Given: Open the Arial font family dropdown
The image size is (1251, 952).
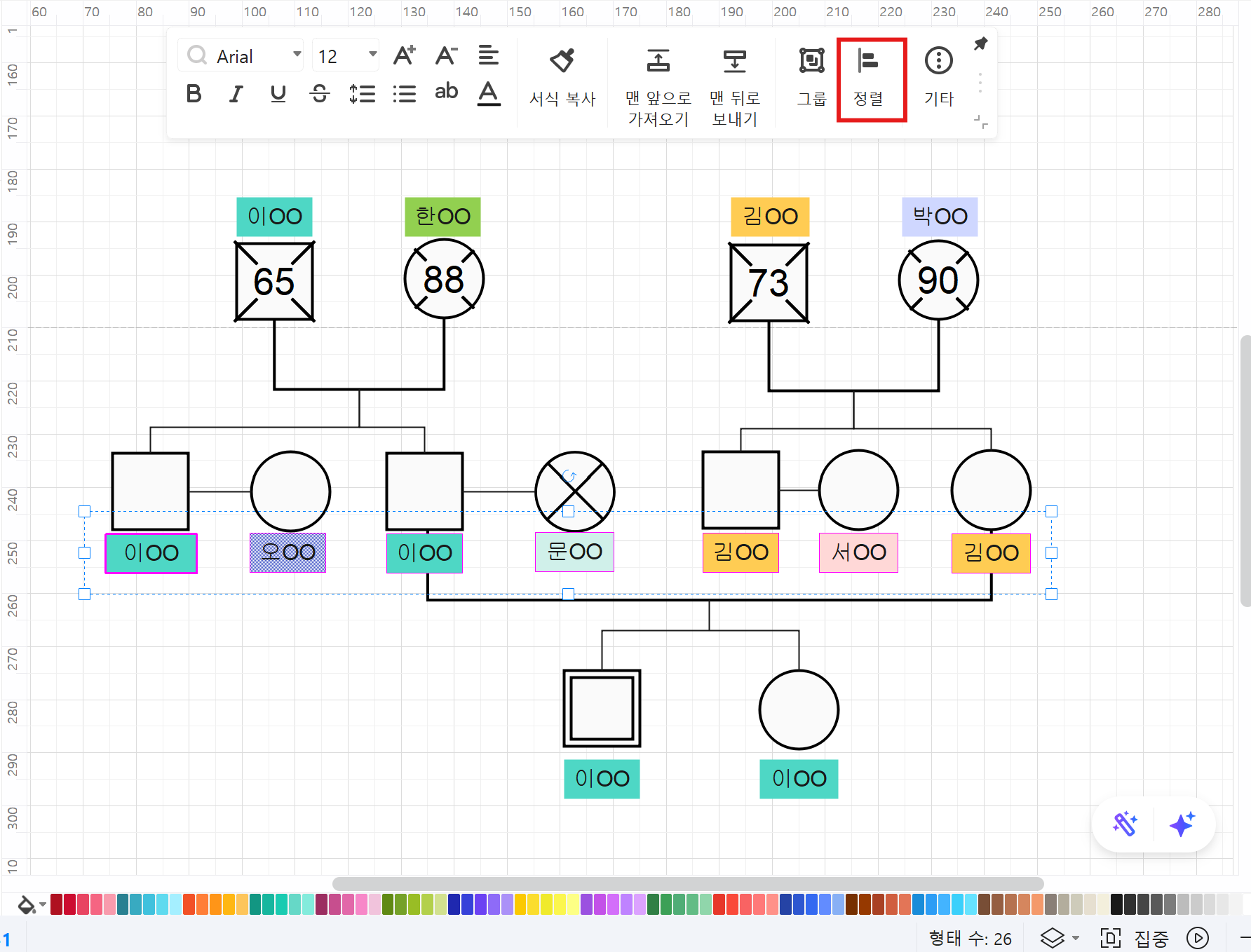Looking at the screenshot, I should [297, 55].
